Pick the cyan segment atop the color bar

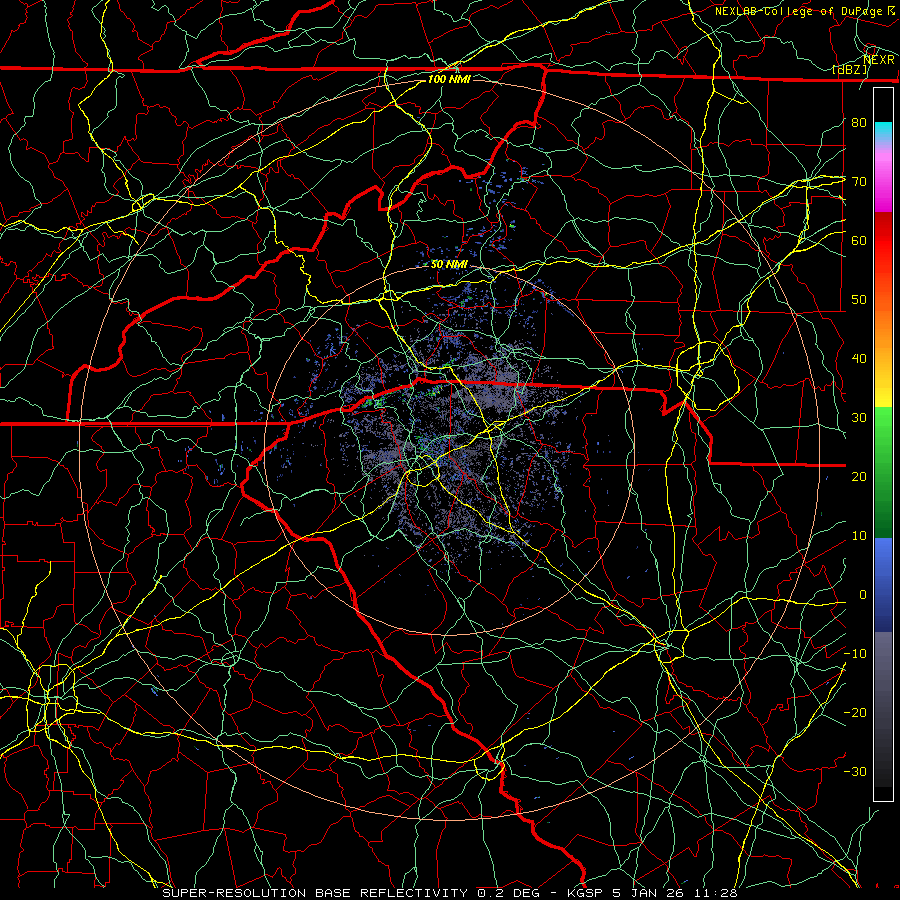[883, 131]
